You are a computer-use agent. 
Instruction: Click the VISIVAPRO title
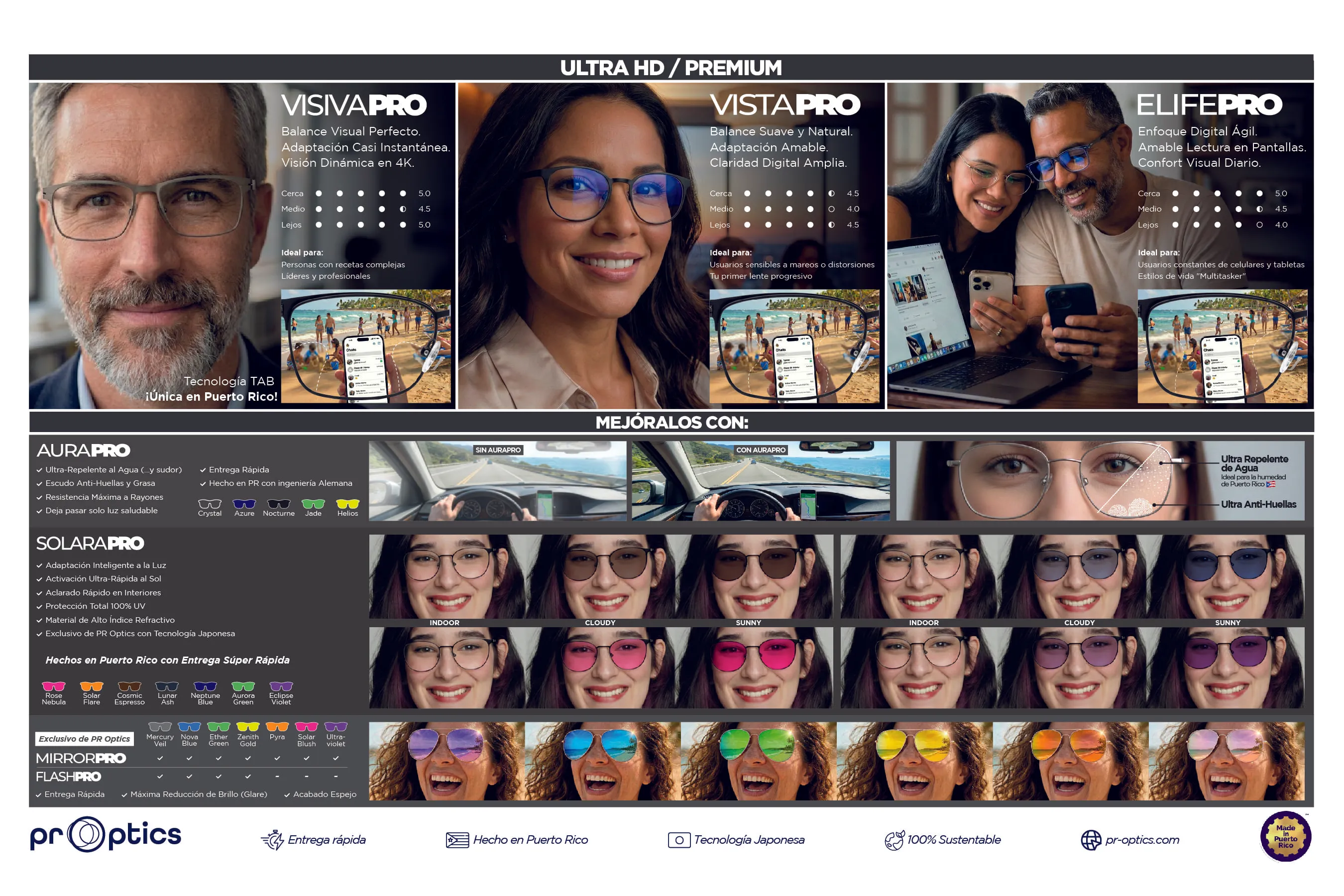[354, 105]
